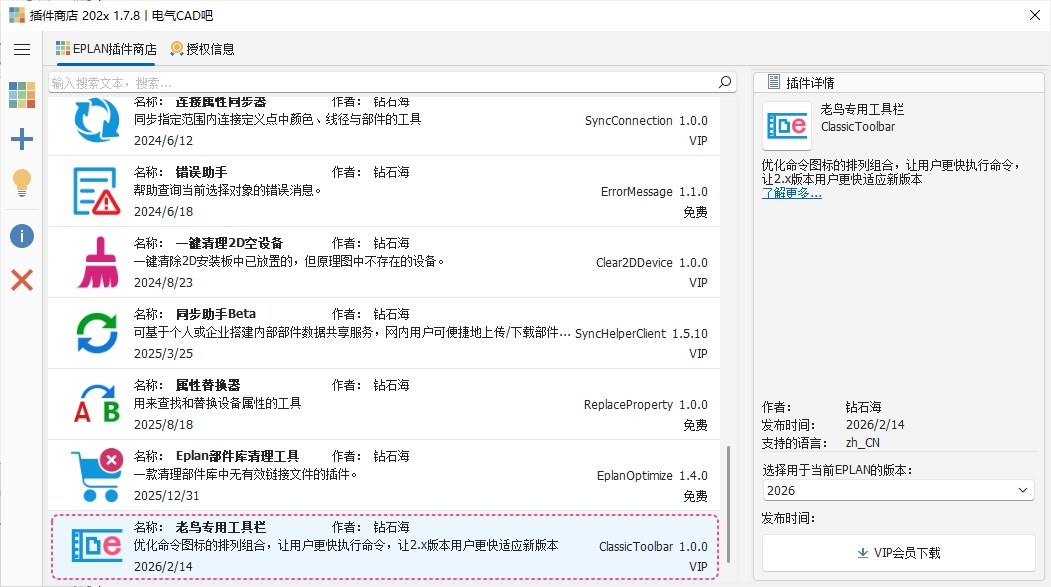Open the 了解更多 link

[x=791, y=193]
